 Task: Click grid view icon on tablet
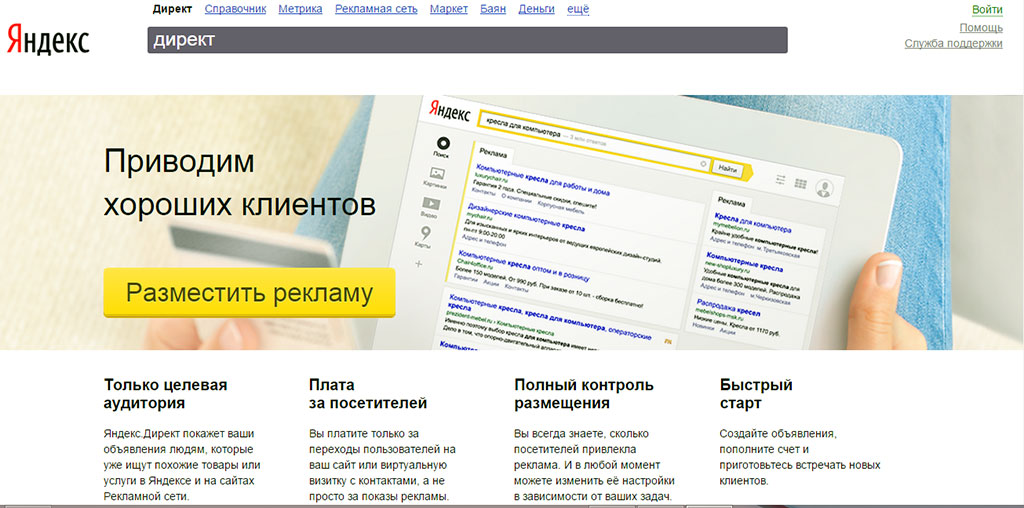click(x=801, y=183)
